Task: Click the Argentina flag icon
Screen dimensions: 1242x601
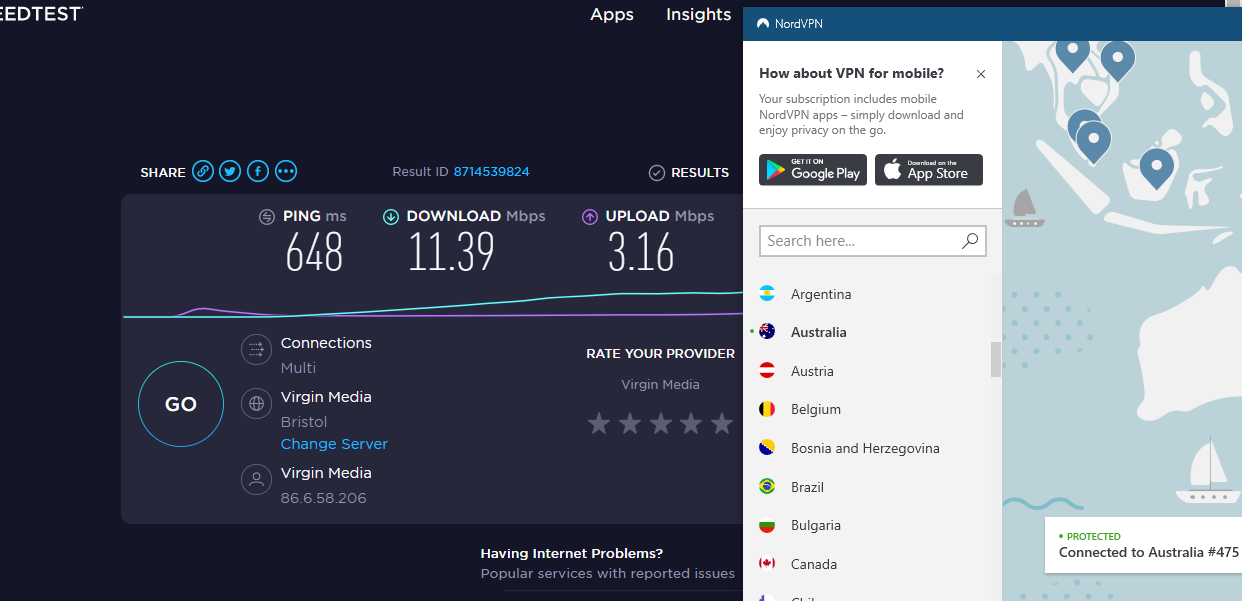Action: tap(767, 294)
